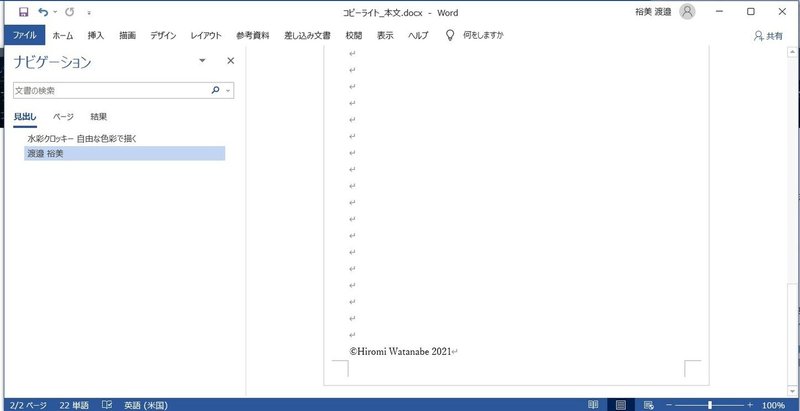The image size is (800, 411).
Task: Open the 参考資料 ribbon tab
Action: (x=253, y=35)
